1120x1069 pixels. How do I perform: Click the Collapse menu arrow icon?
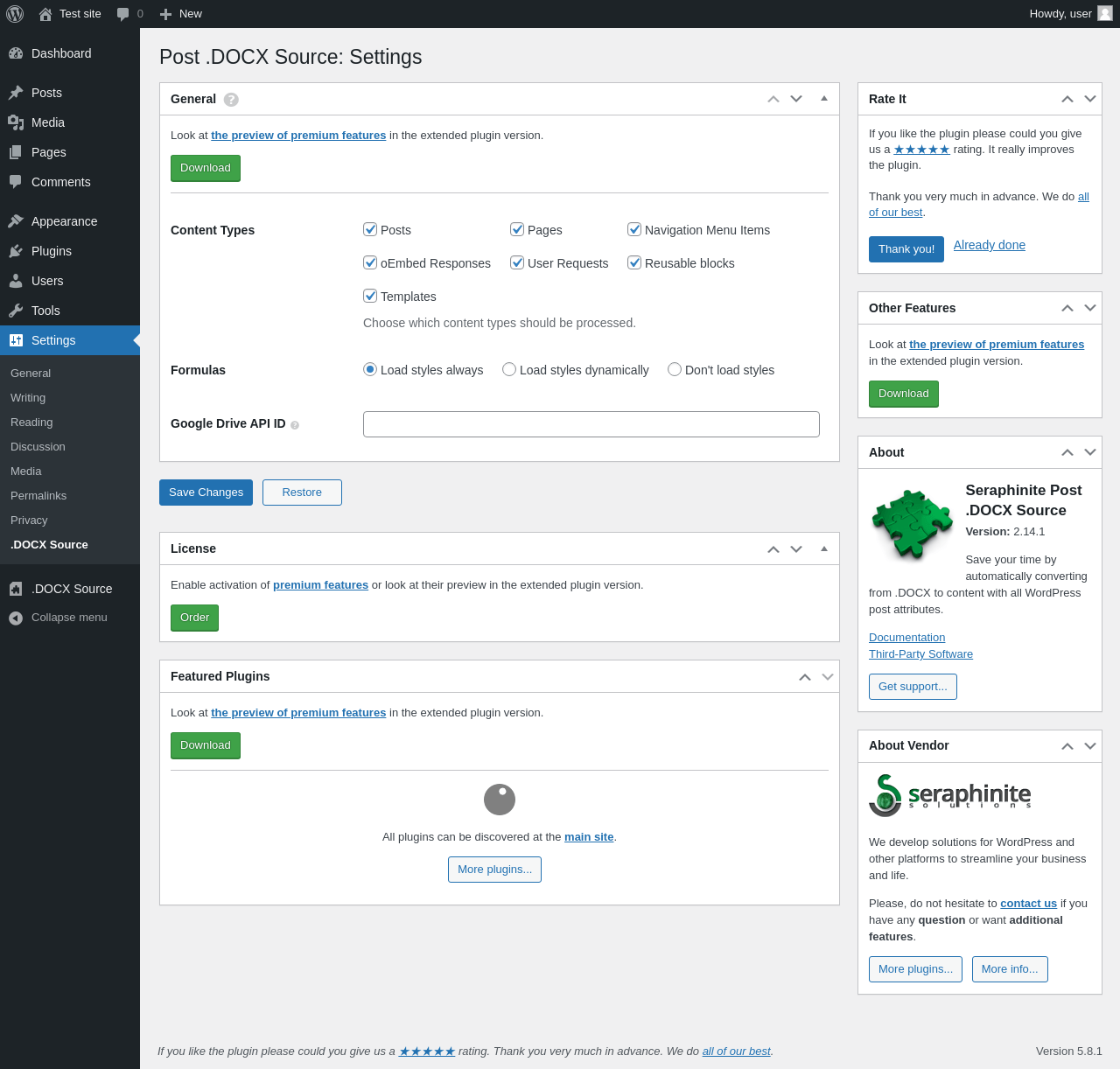[x=16, y=618]
